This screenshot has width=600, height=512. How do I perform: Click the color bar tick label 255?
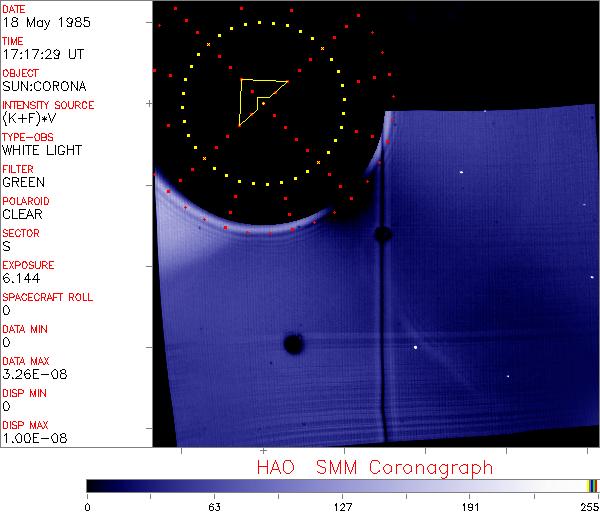coord(588,505)
